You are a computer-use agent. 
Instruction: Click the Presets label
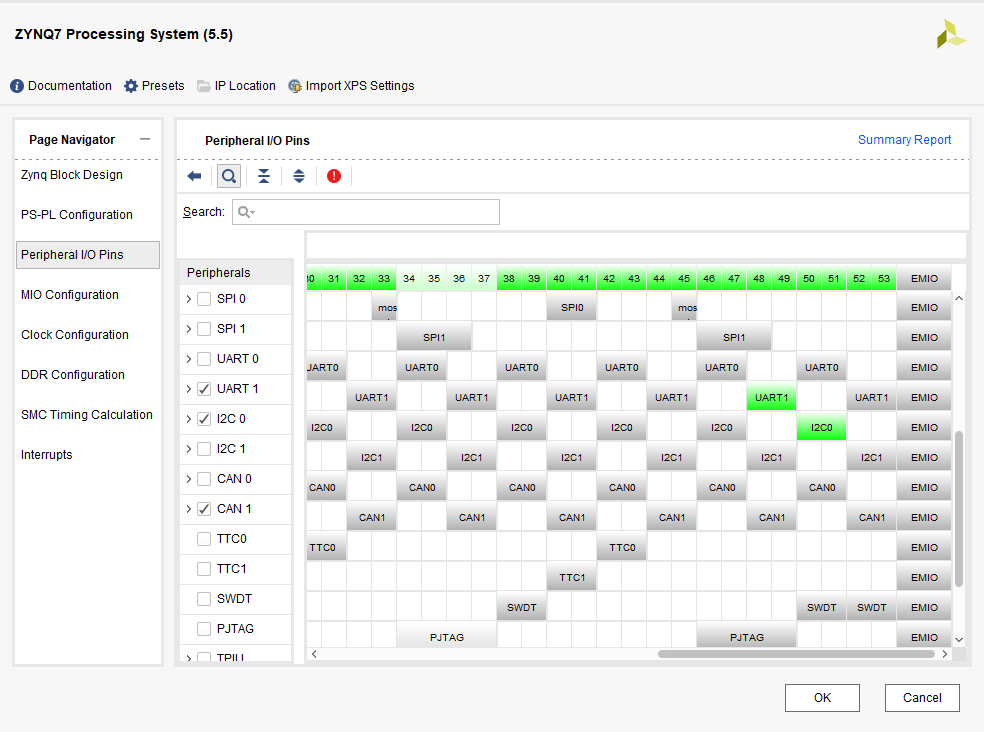pos(163,86)
